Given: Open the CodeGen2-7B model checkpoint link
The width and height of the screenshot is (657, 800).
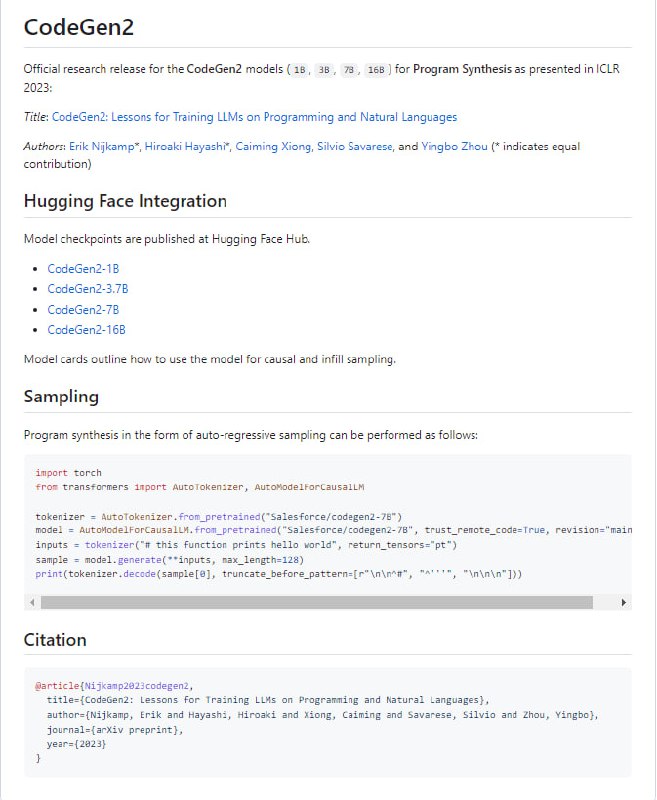Looking at the screenshot, I should tap(82, 309).
